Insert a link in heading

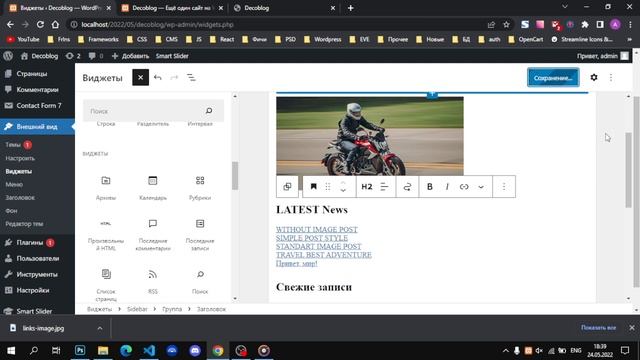click(x=464, y=187)
